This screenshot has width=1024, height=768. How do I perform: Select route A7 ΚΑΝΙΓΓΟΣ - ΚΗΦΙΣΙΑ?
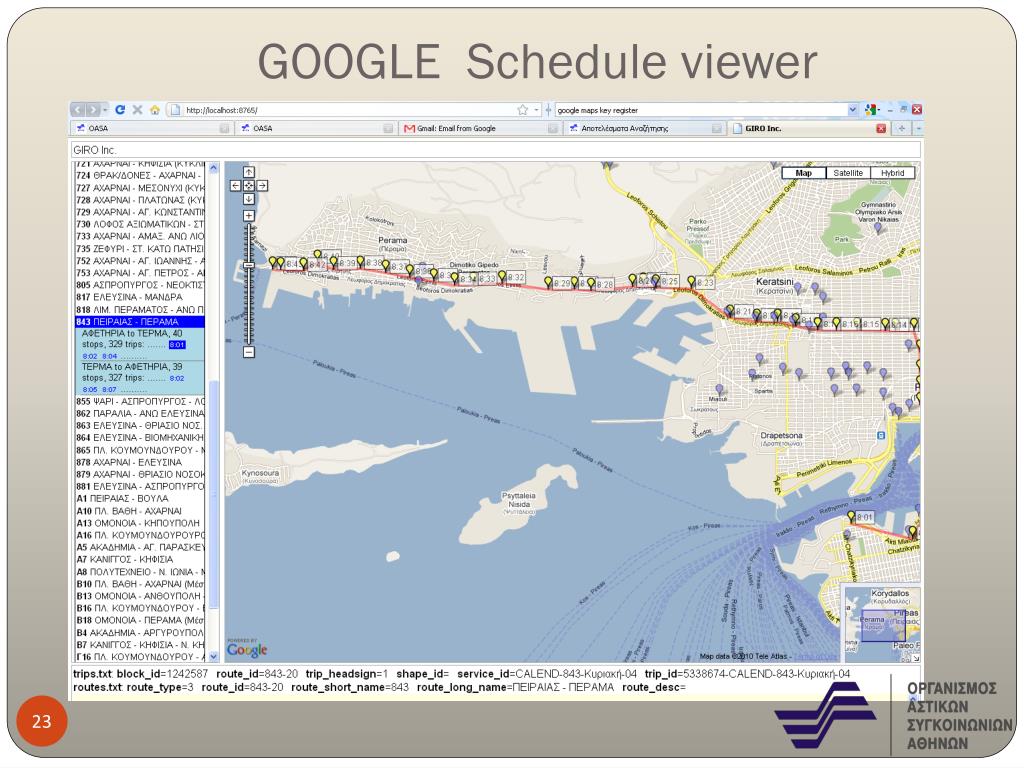point(140,560)
